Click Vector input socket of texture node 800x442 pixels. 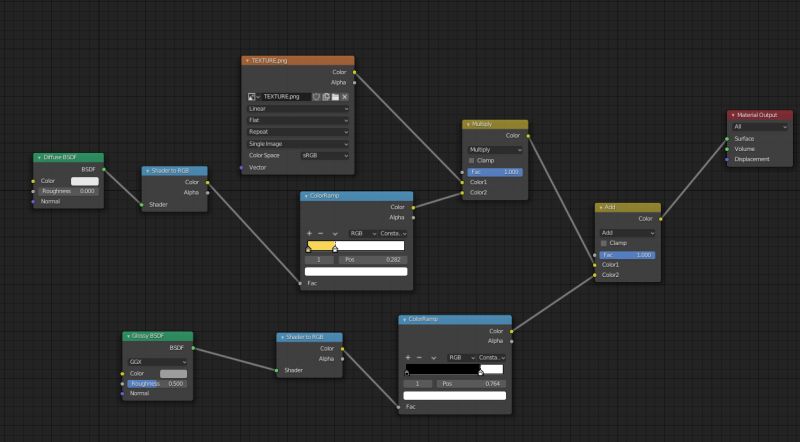pyautogui.click(x=241, y=167)
